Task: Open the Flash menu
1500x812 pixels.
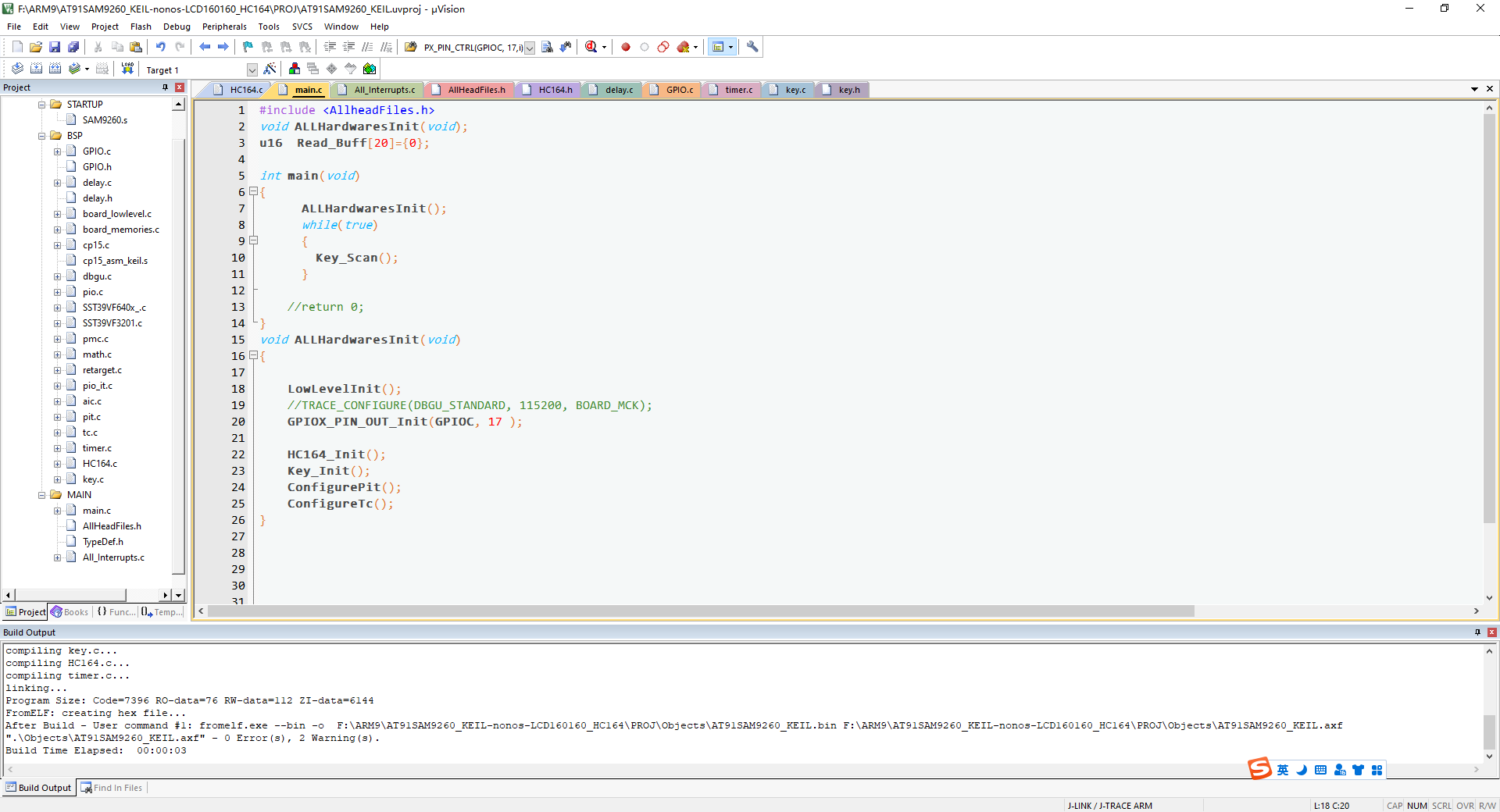Action: [141, 27]
